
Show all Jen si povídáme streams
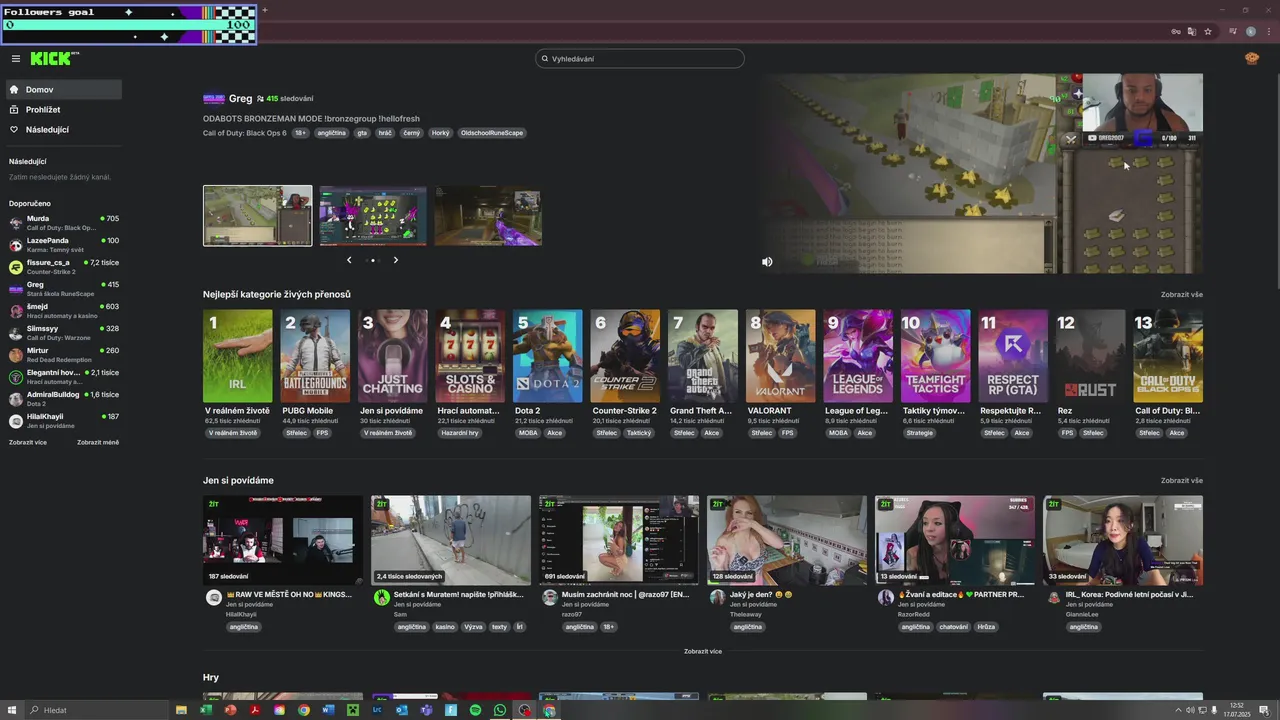pos(1182,481)
